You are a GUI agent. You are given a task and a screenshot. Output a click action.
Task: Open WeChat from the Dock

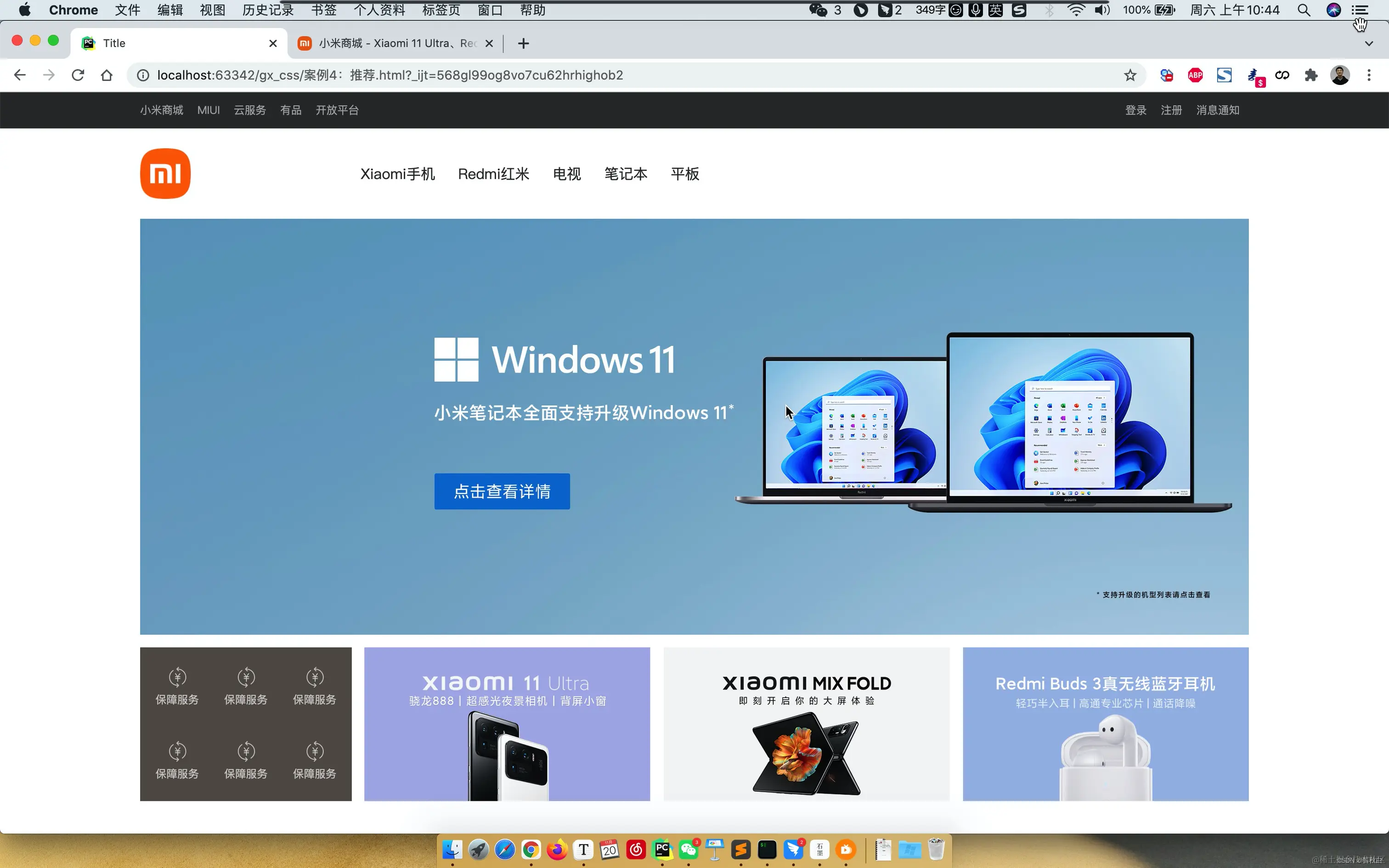click(688, 850)
